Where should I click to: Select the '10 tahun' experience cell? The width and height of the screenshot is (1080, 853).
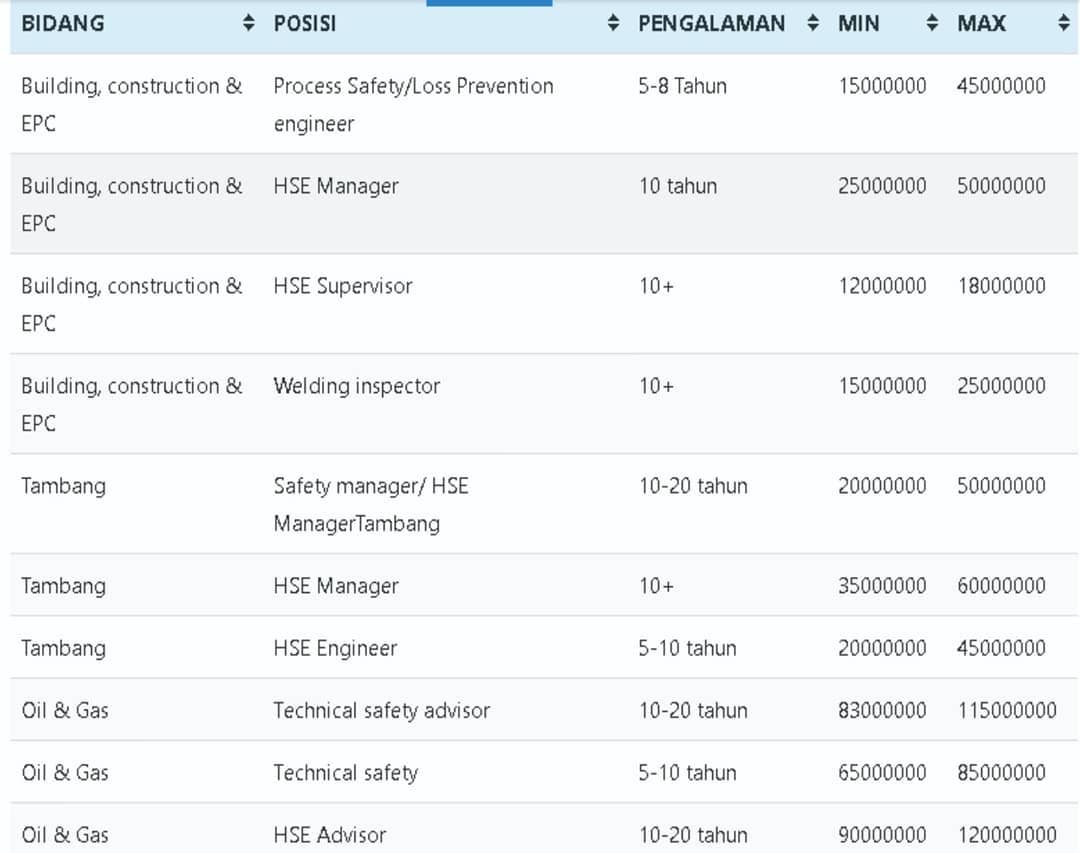[678, 186]
